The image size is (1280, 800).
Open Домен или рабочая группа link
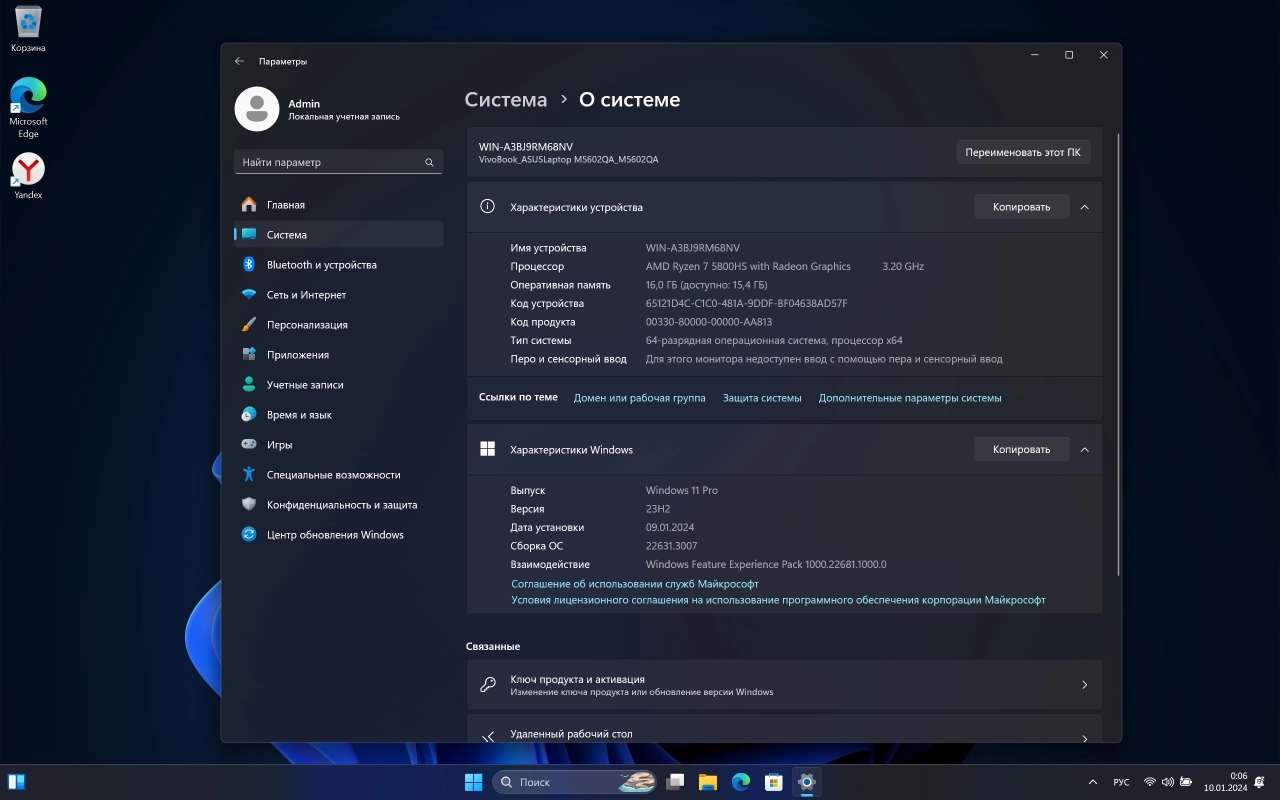pos(639,398)
